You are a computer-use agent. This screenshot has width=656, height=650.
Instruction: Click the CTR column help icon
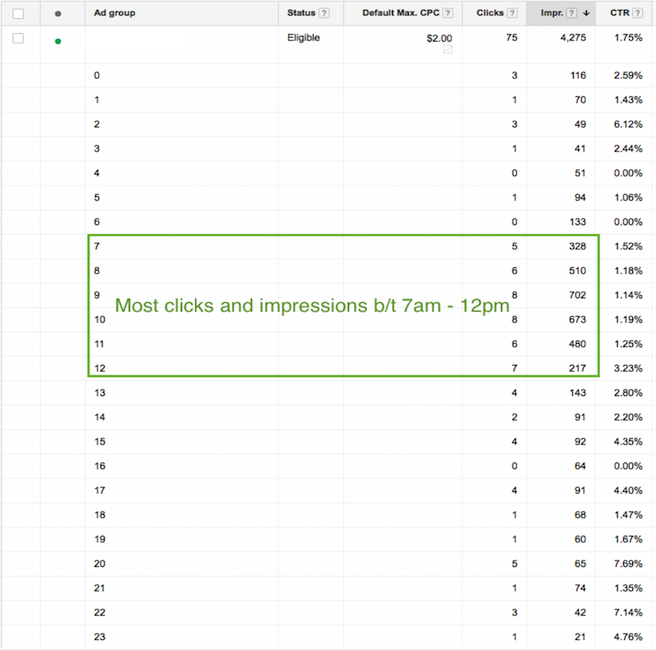(x=637, y=13)
